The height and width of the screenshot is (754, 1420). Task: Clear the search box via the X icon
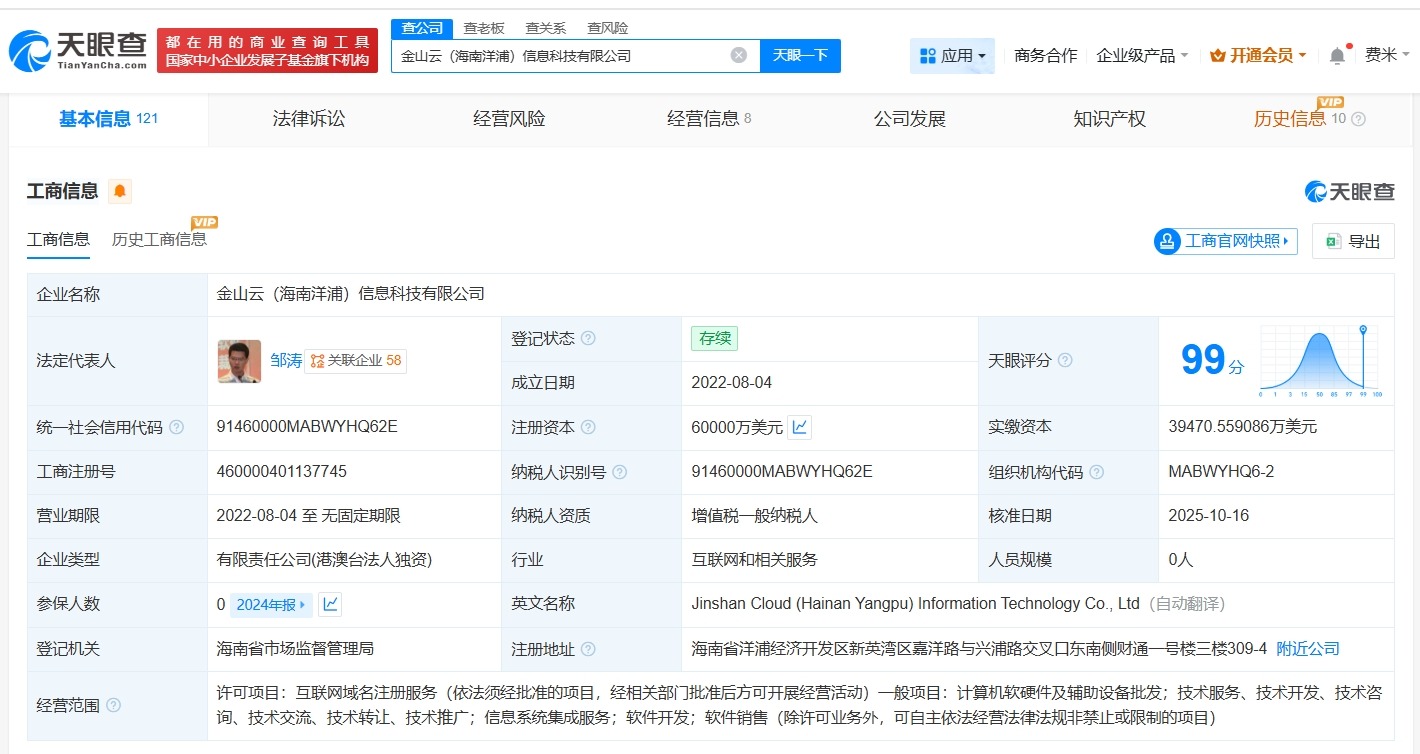point(739,55)
